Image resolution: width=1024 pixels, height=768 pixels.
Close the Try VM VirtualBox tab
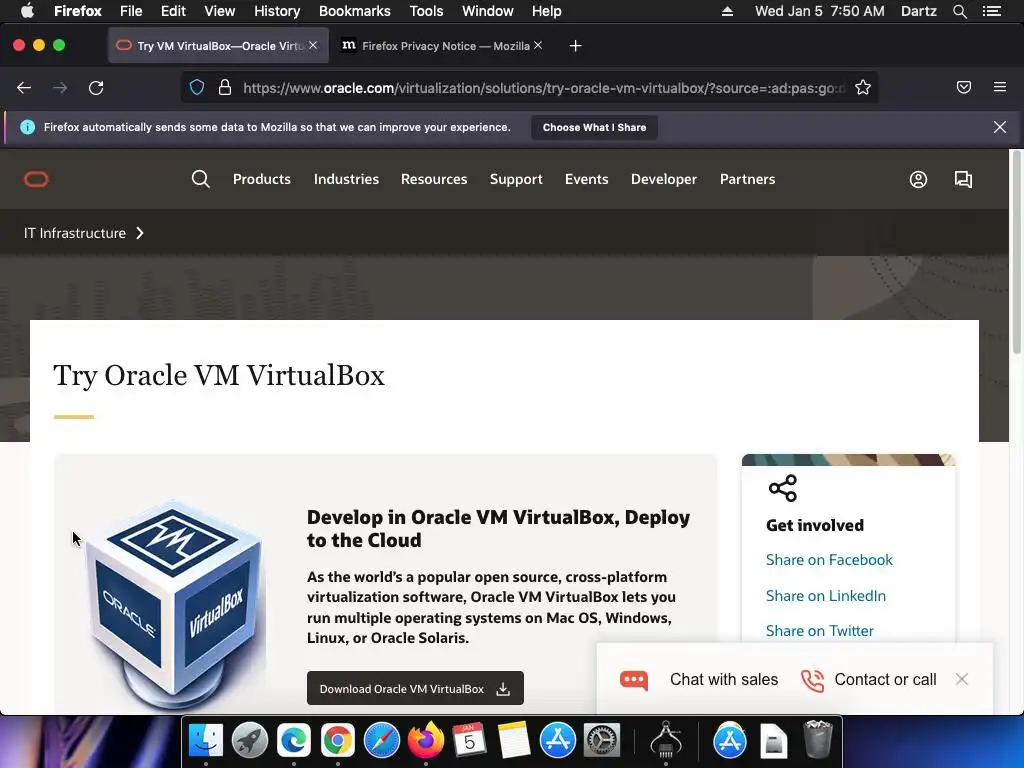(x=313, y=45)
